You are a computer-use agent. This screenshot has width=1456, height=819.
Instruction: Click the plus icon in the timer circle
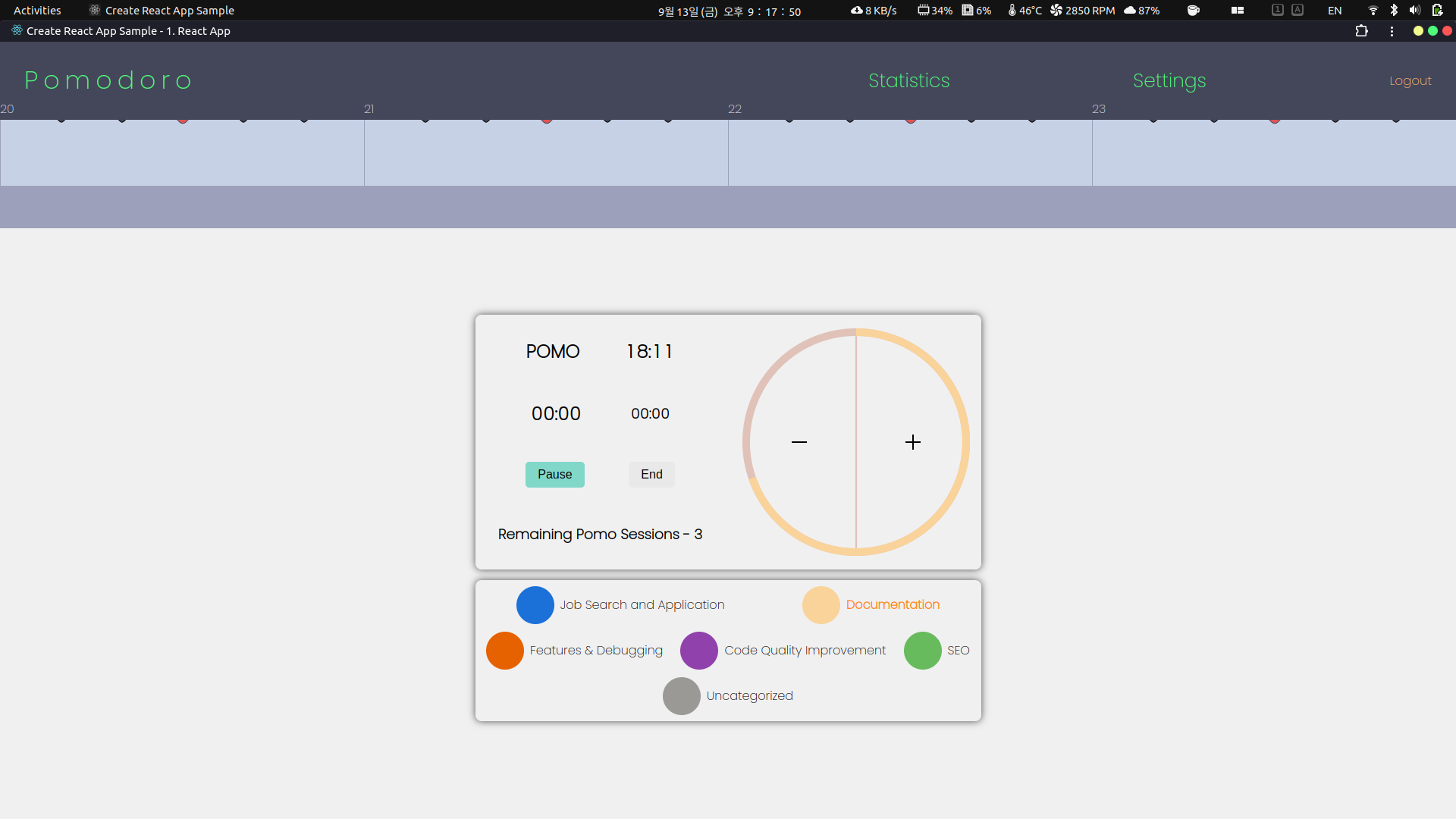point(912,442)
